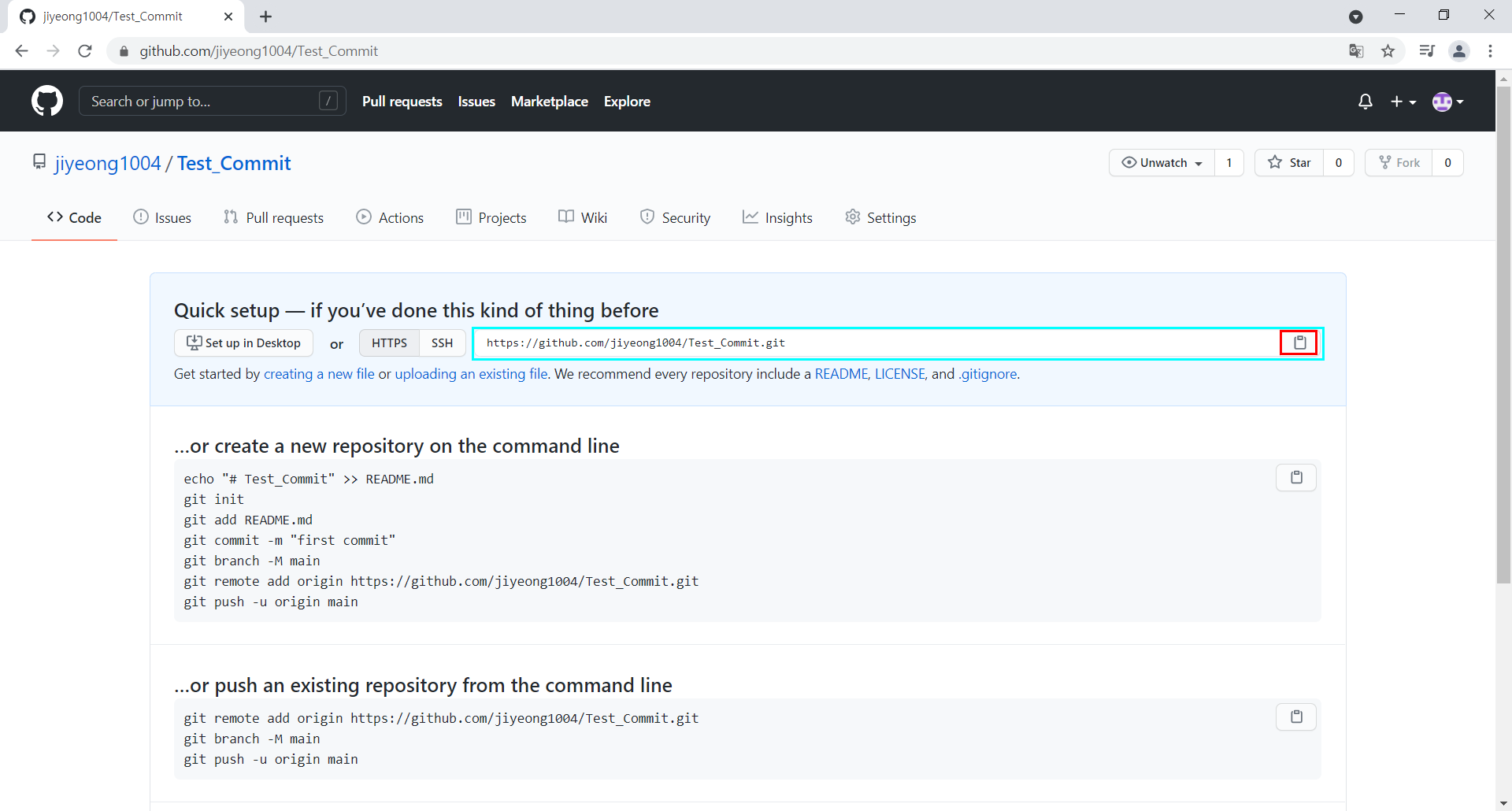Click the LICENSE link
The height and width of the screenshot is (811, 1512).
pos(900,374)
